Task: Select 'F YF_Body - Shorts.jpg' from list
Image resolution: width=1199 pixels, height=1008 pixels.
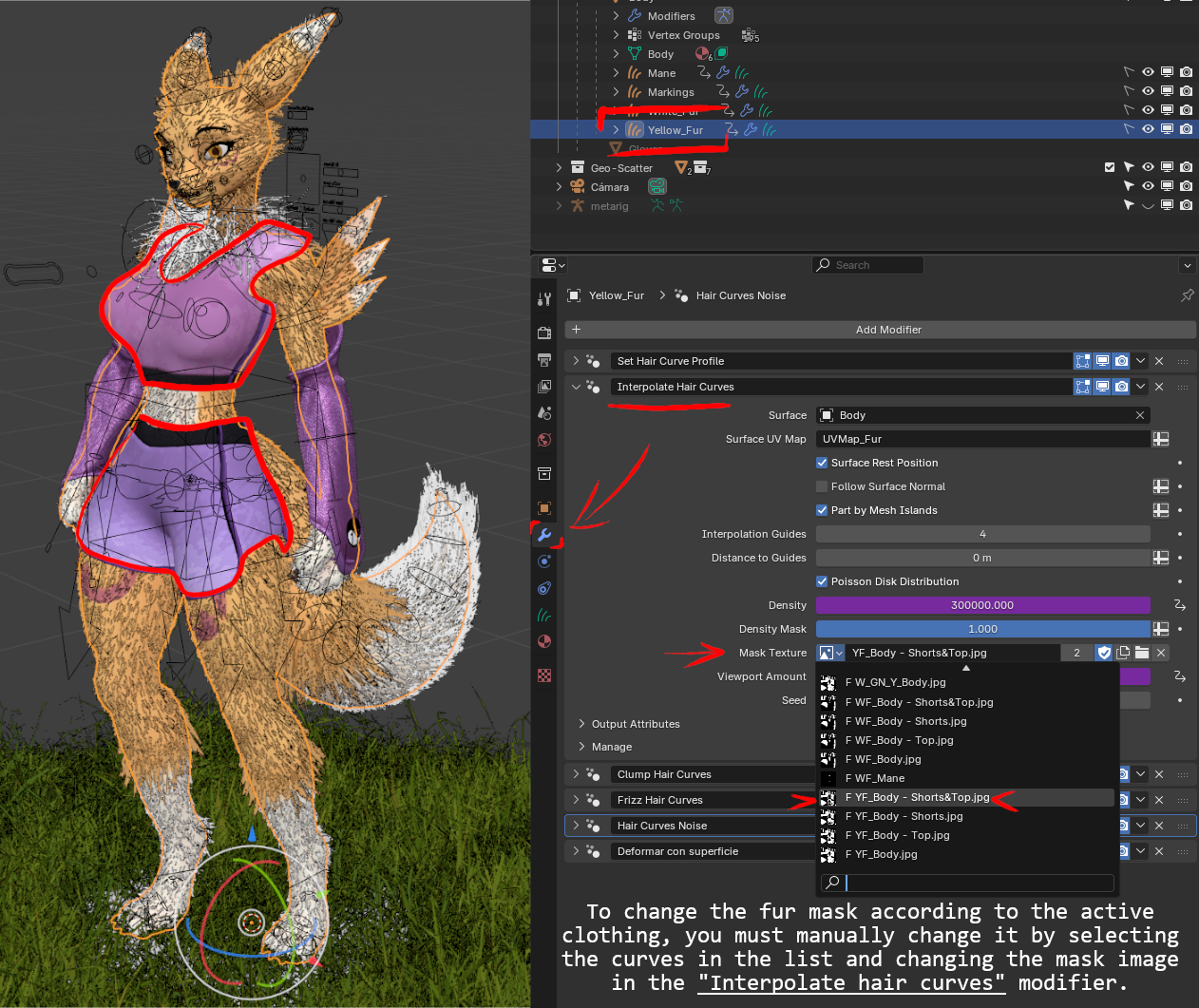Action: (x=967, y=816)
